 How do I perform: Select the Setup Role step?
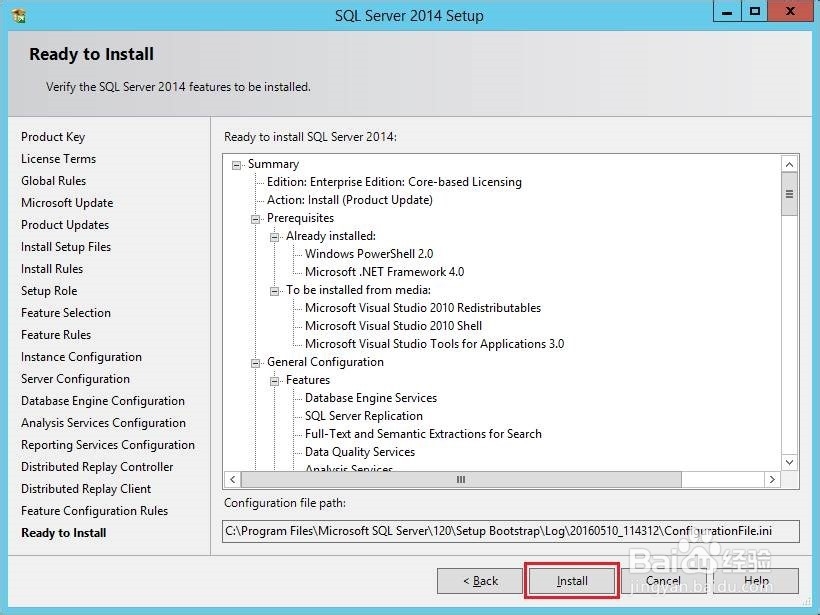(x=49, y=291)
